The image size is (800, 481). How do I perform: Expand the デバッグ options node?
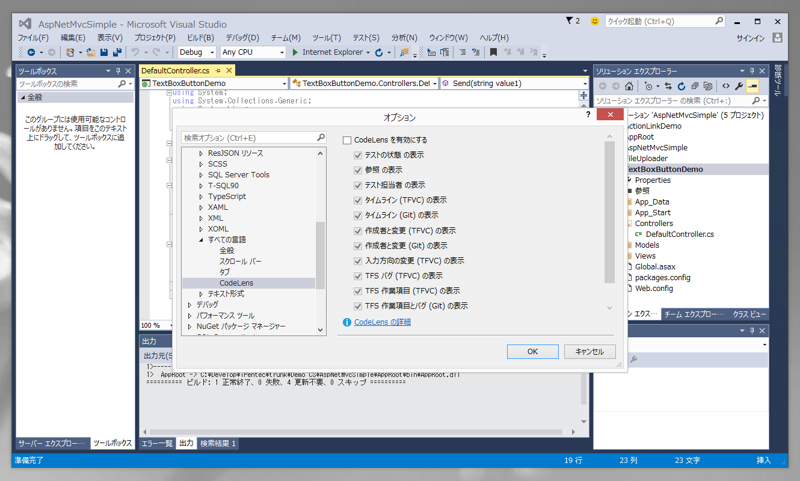(x=190, y=305)
